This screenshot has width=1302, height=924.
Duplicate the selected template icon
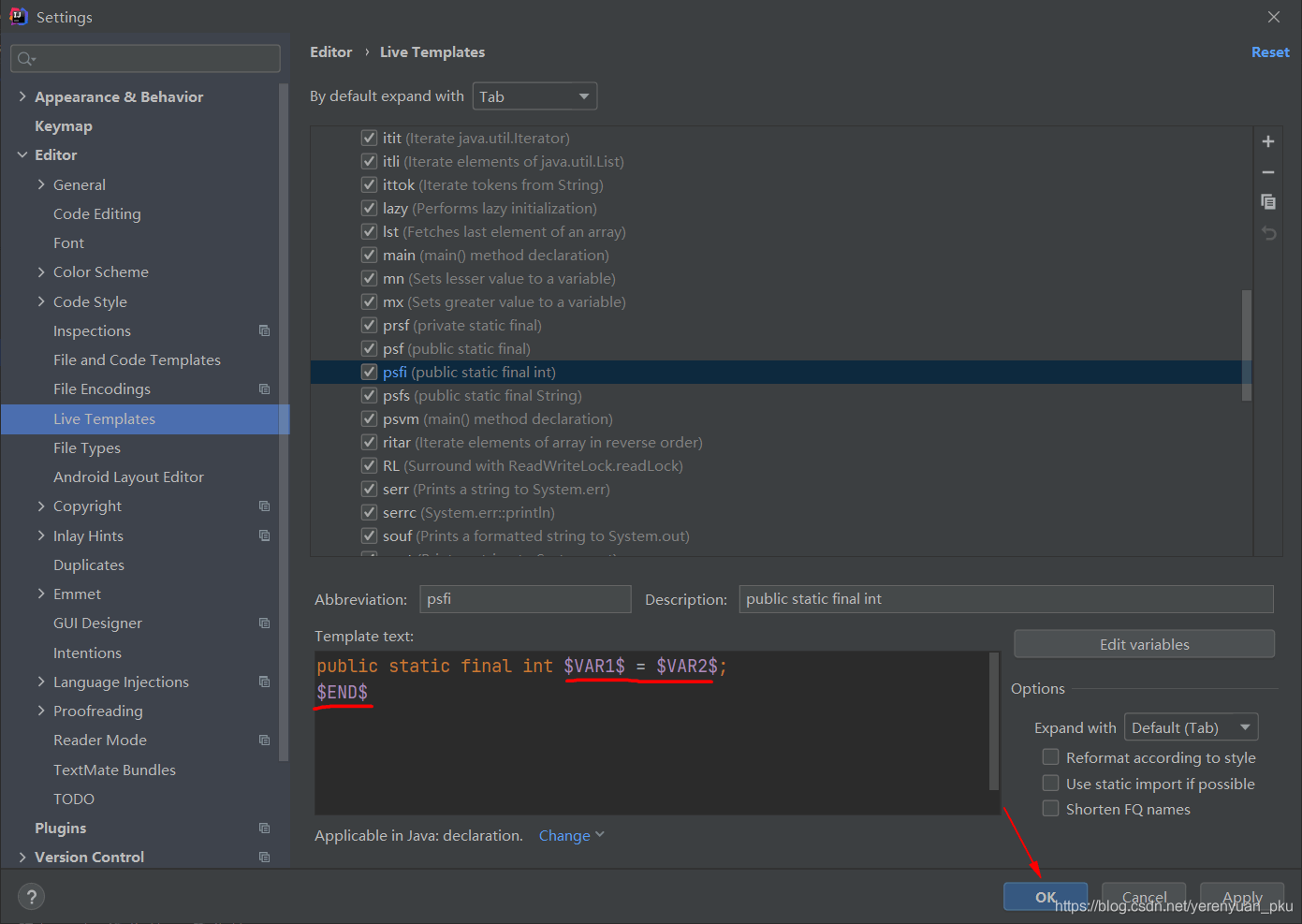(1268, 202)
